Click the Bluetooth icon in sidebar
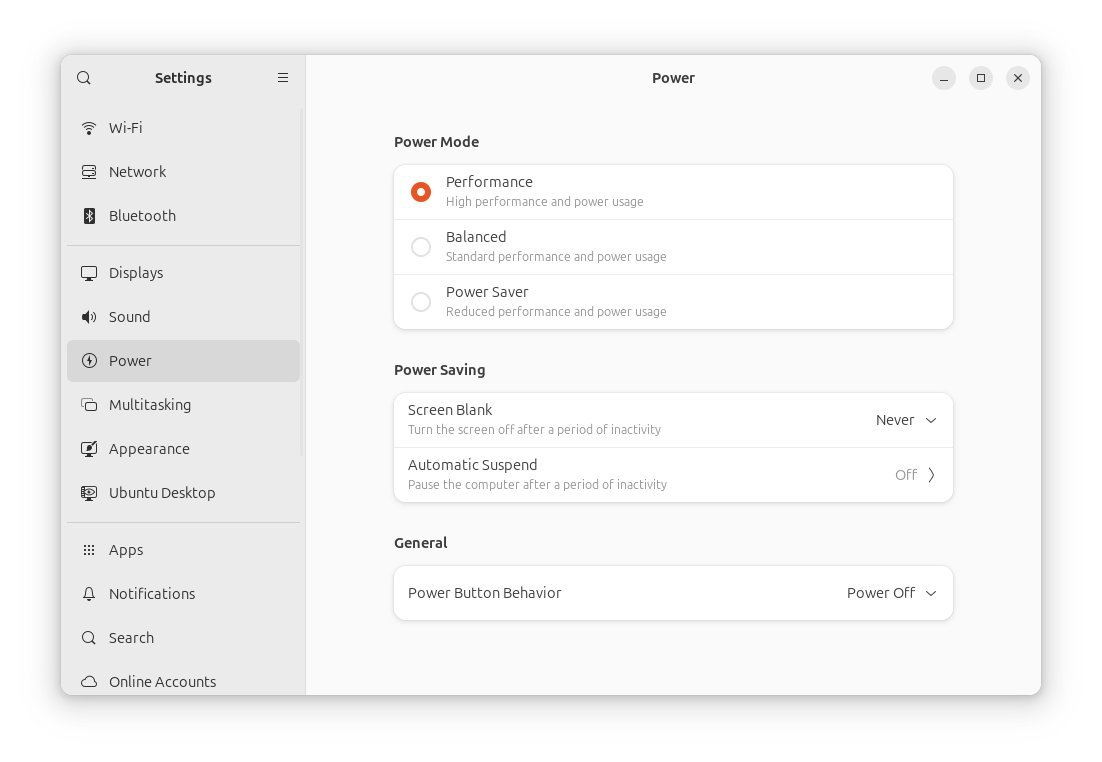This screenshot has width=1102, height=762. coord(89,216)
